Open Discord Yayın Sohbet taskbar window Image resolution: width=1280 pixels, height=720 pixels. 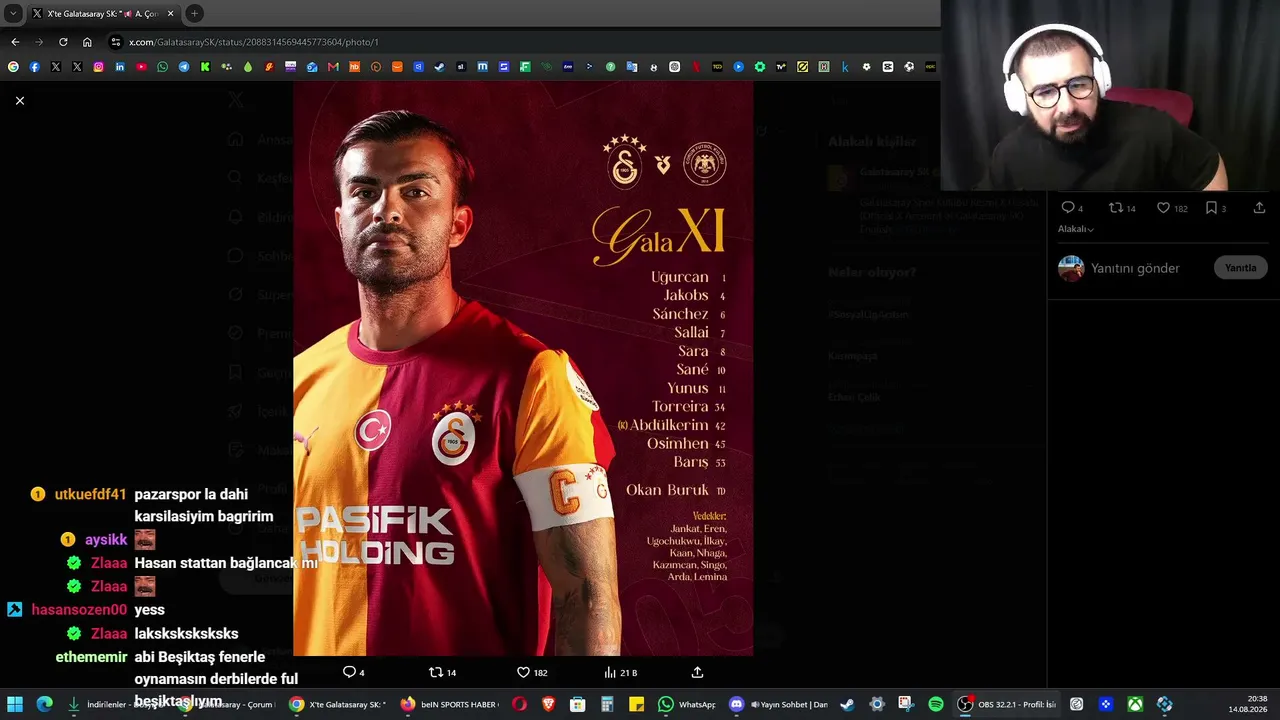(x=779, y=704)
